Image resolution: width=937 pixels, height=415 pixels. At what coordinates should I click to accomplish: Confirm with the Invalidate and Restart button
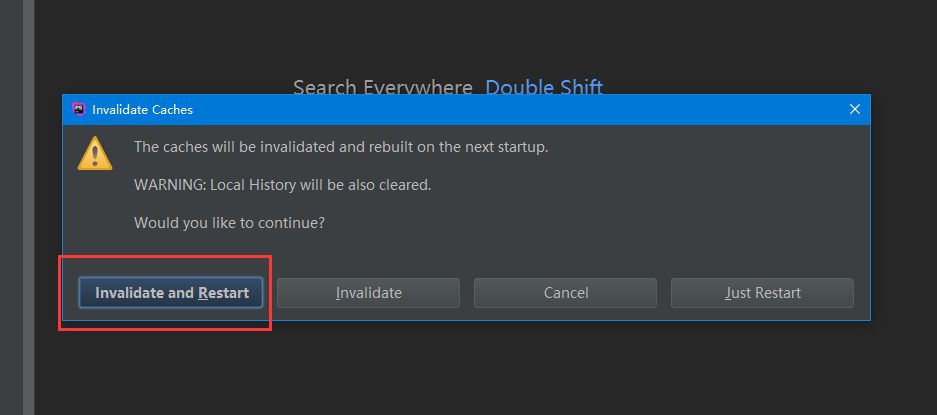point(171,293)
